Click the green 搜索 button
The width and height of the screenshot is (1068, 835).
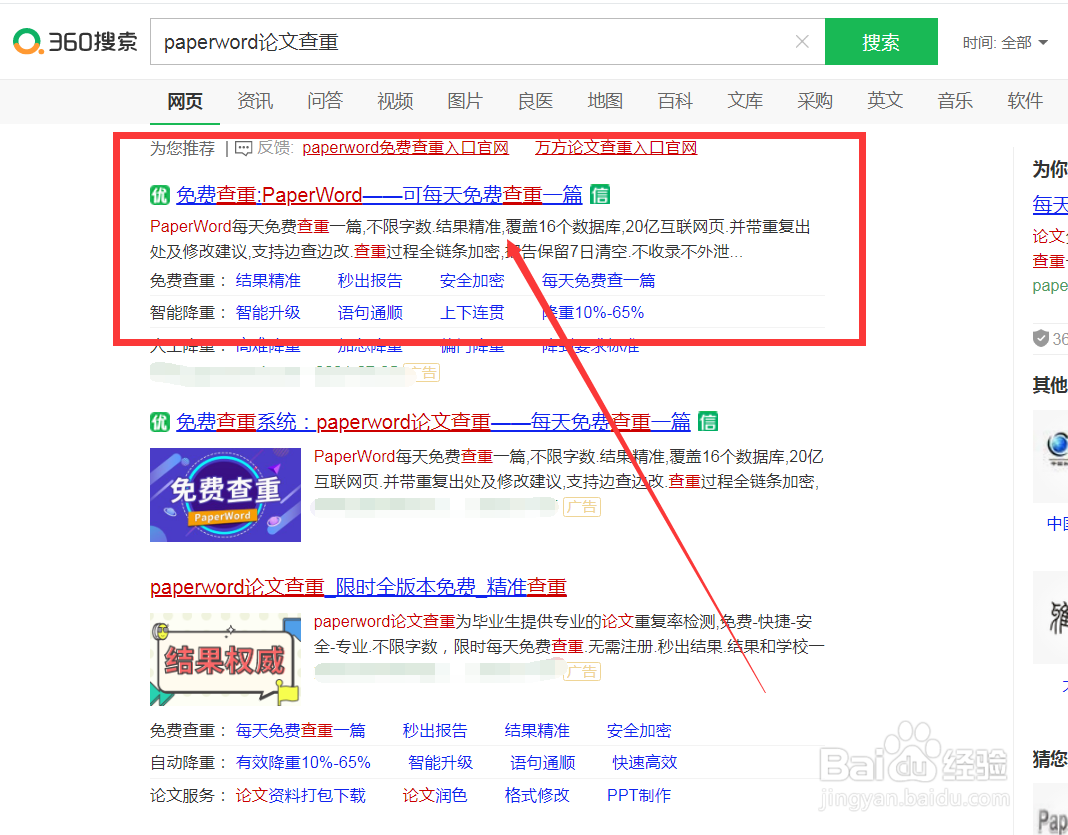[881, 42]
